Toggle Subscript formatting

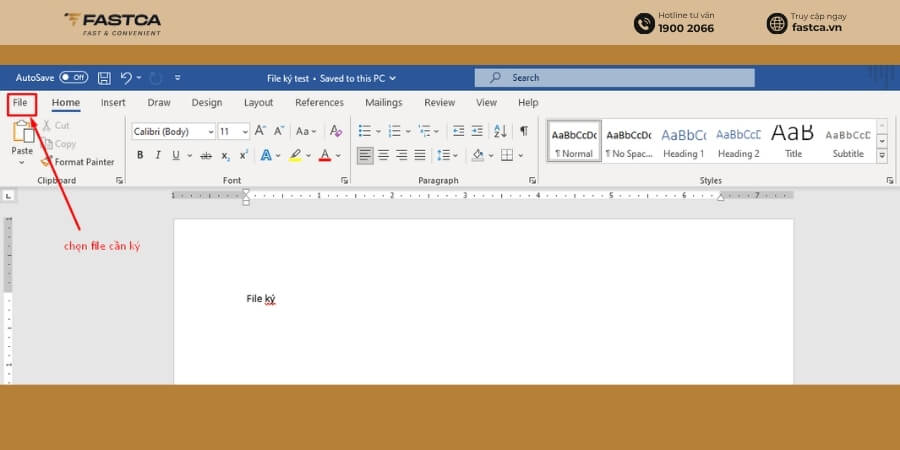pyautogui.click(x=225, y=155)
